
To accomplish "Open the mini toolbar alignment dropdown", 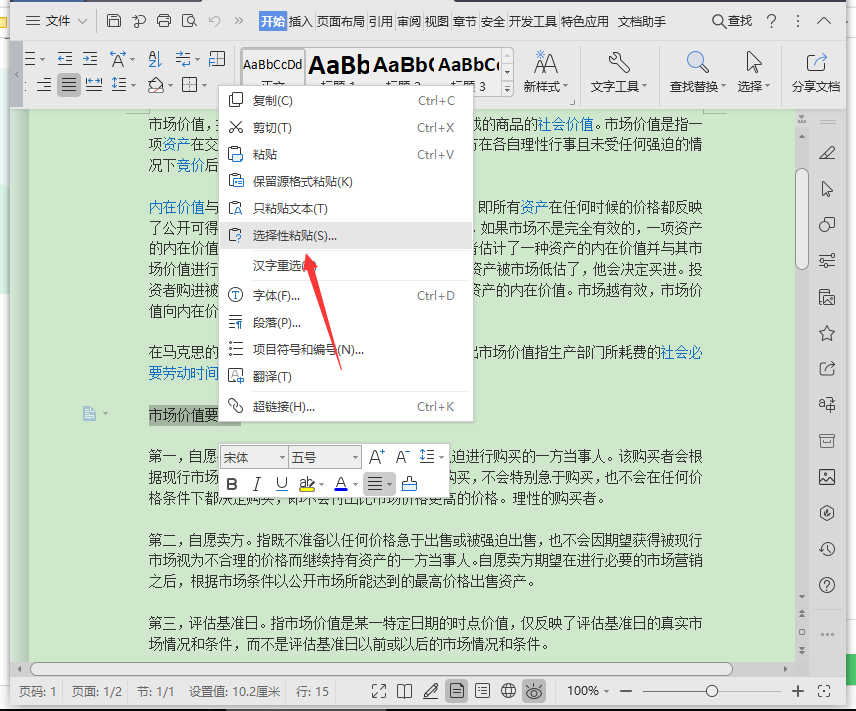I will [x=389, y=484].
